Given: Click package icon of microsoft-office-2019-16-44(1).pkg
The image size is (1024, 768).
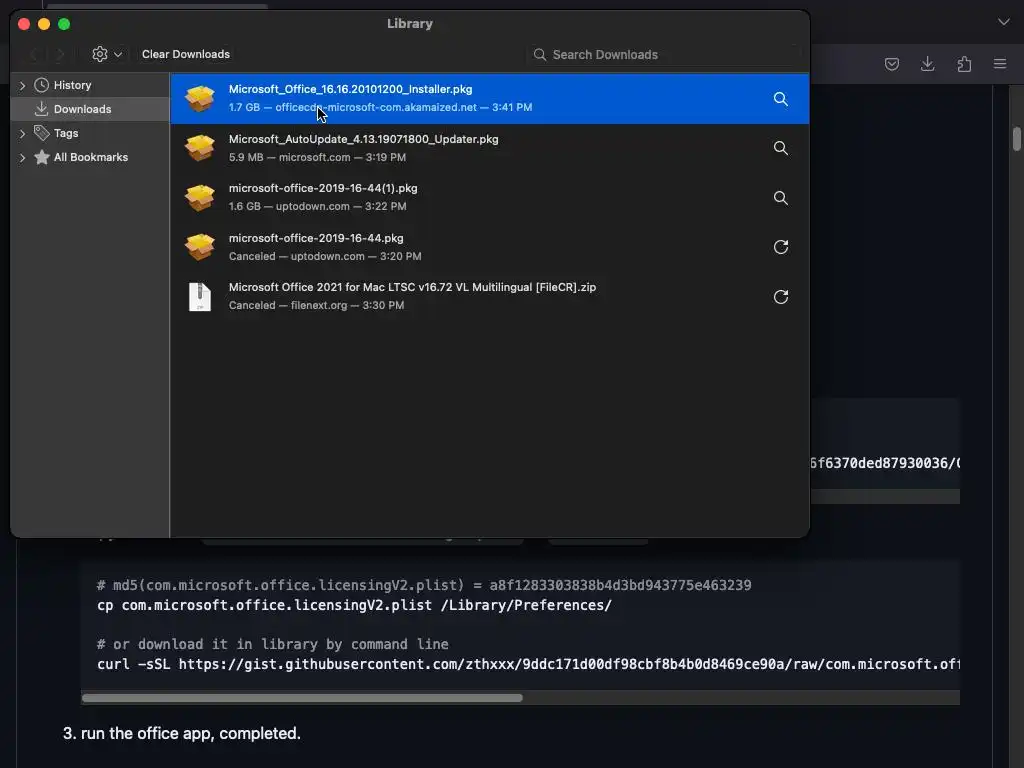Looking at the screenshot, I should pos(200,198).
